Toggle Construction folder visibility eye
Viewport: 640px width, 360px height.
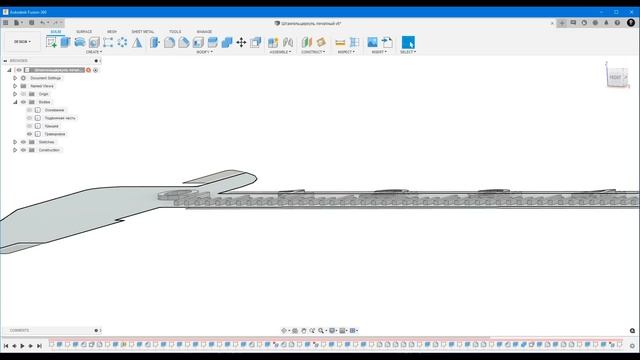pos(23,150)
